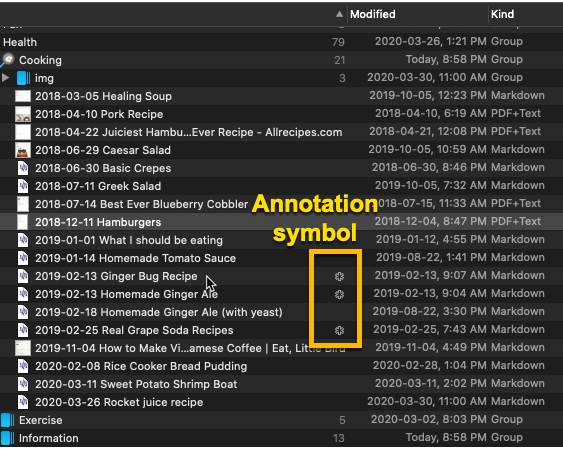Viewport: 563px width, 450px height.
Task: Click the Caesar Salad thumbnail icon
Action: pyautogui.click(x=23, y=150)
